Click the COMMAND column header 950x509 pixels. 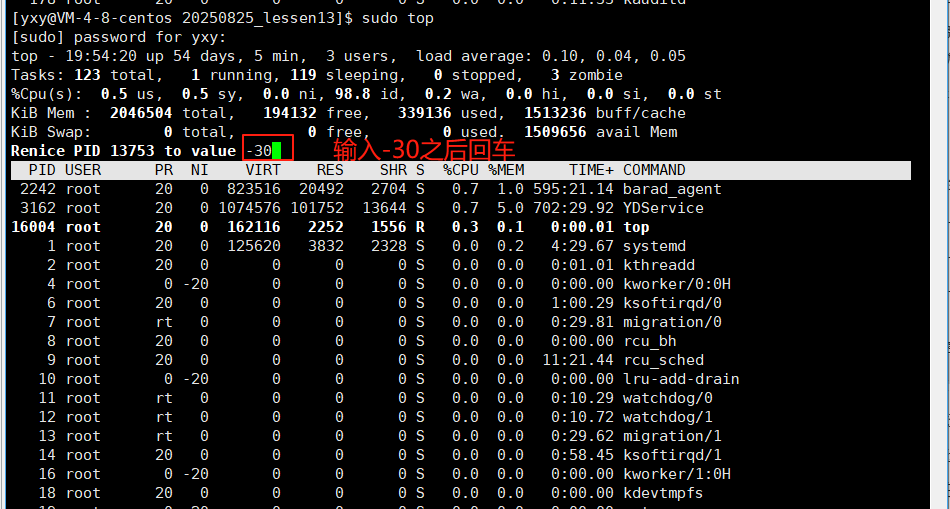coord(654,170)
